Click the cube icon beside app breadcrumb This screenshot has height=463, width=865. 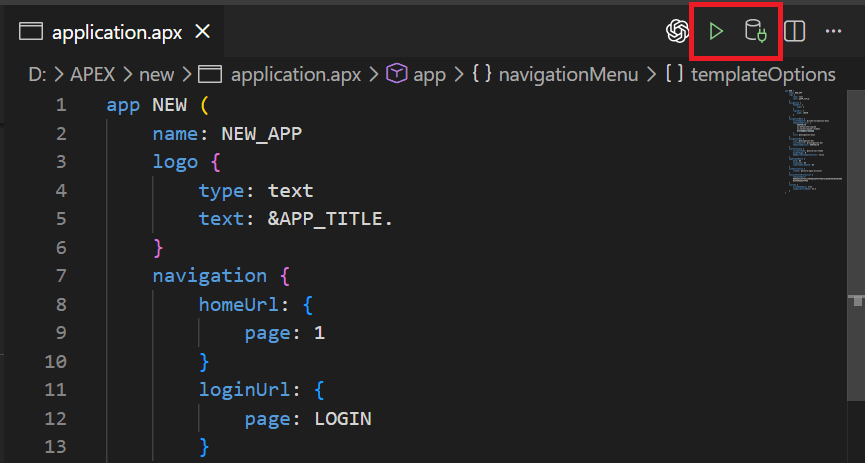[x=397, y=73]
